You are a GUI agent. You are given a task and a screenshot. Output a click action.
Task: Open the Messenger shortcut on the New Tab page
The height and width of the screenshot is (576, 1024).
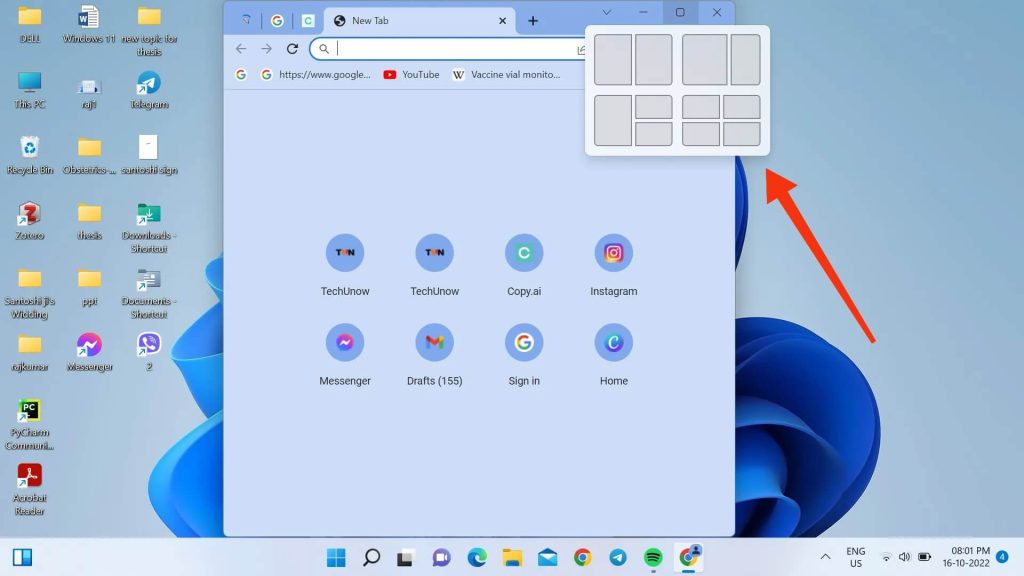pyautogui.click(x=345, y=355)
